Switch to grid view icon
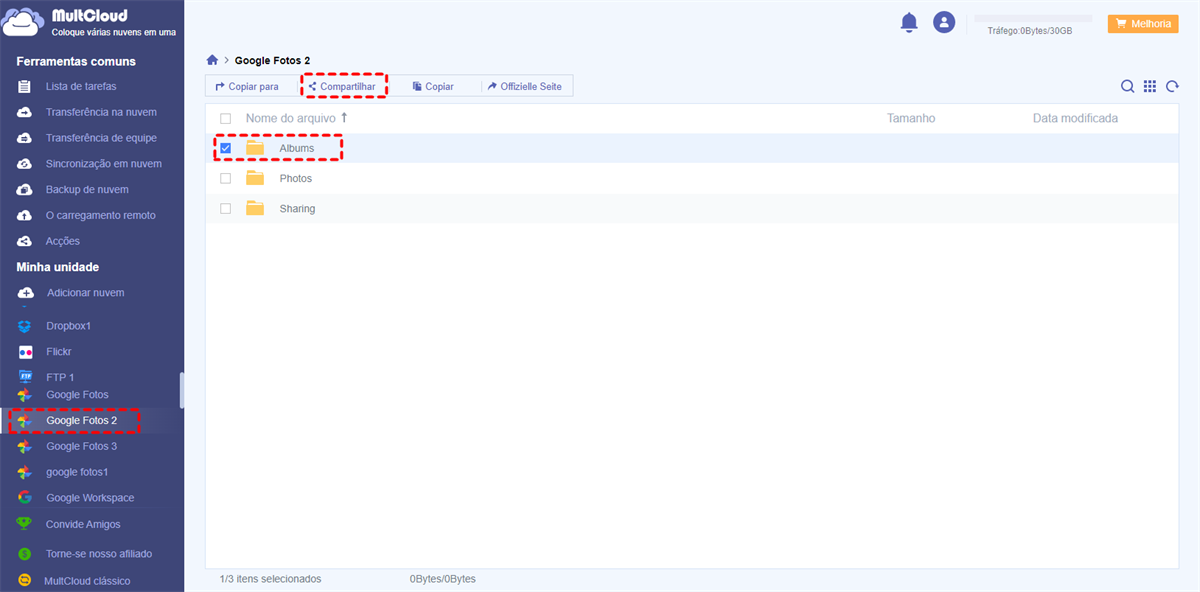The image size is (1200, 592). (x=1150, y=87)
